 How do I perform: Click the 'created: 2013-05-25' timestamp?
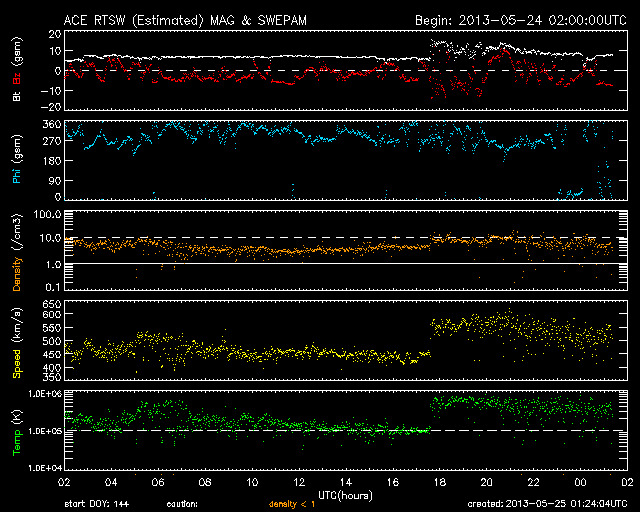coord(545,504)
